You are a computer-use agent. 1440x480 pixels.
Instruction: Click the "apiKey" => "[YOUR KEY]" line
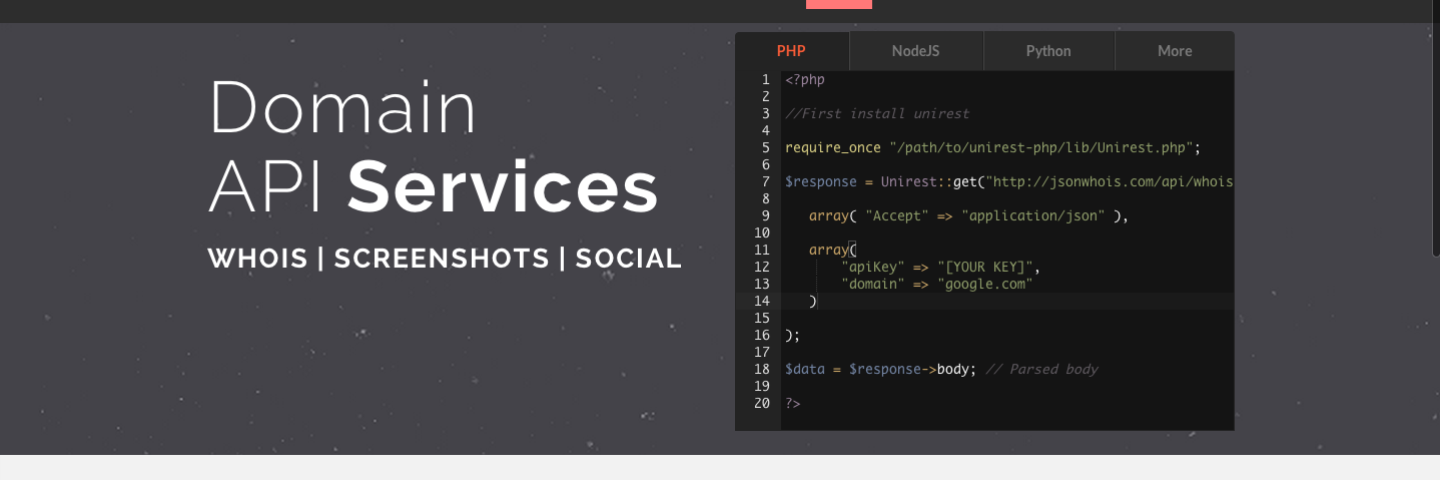pos(941,267)
